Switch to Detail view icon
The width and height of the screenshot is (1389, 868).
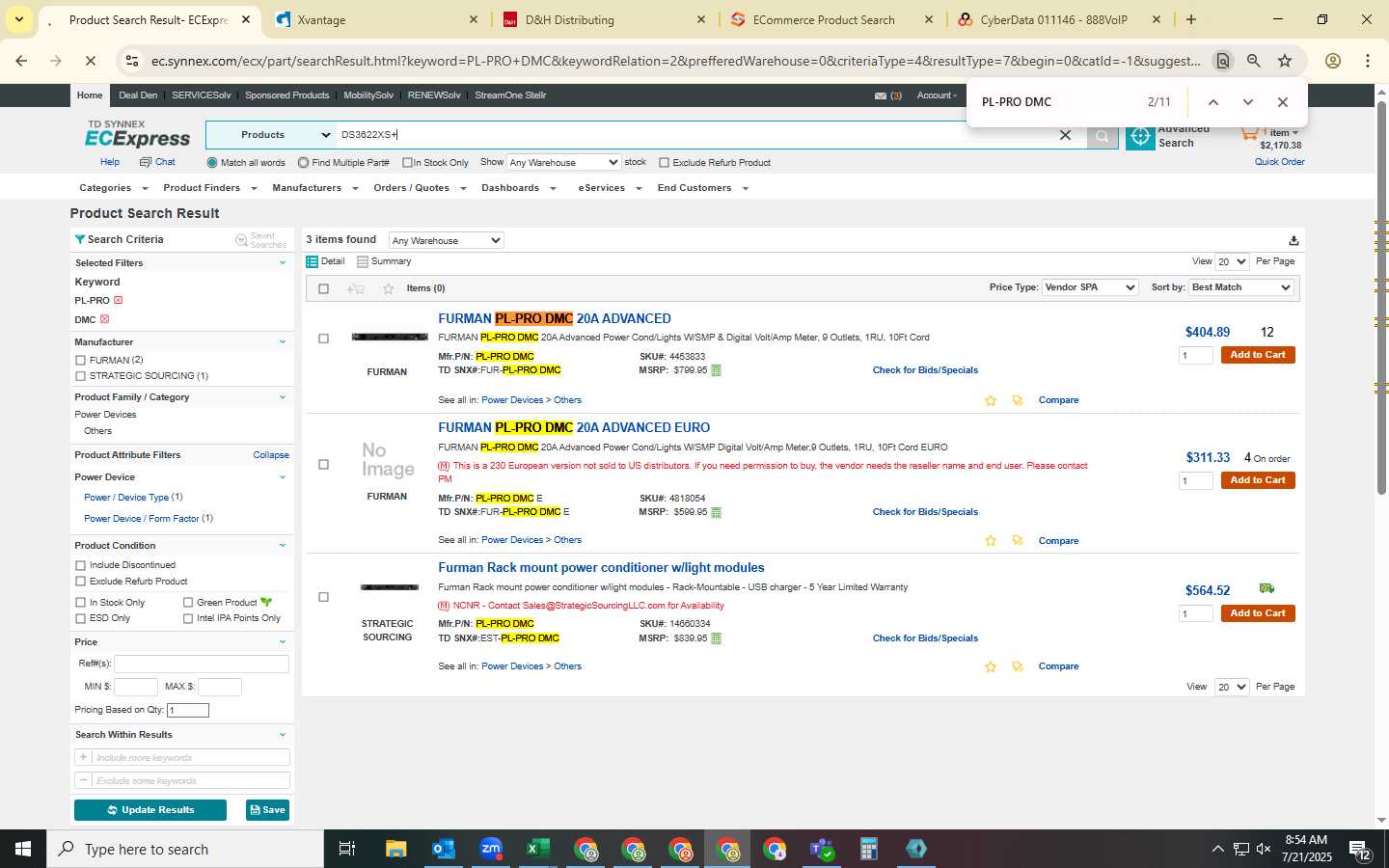312,261
